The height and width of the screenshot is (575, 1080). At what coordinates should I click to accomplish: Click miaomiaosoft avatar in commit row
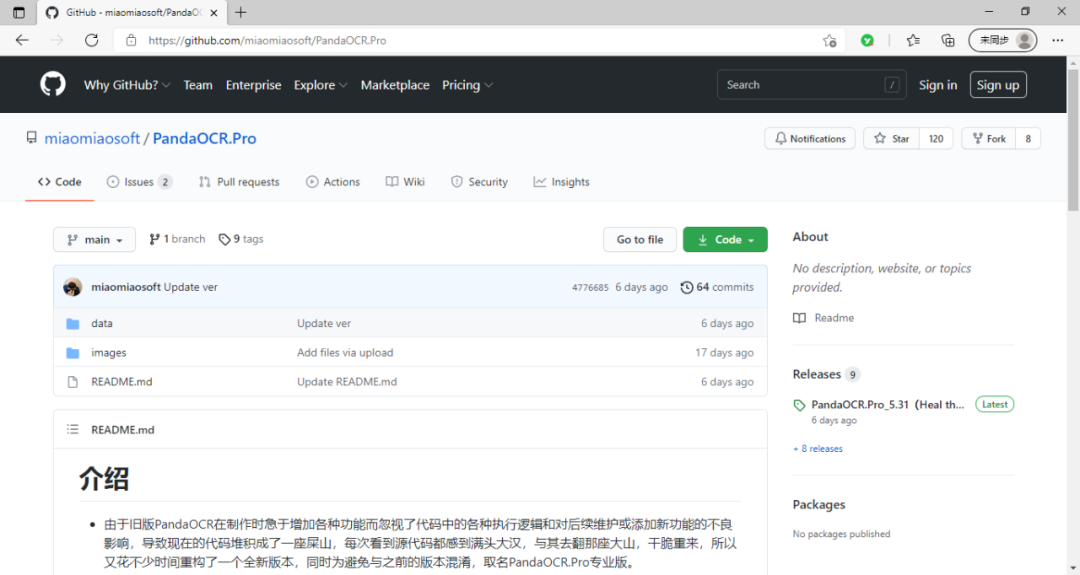[x=72, y=287]
